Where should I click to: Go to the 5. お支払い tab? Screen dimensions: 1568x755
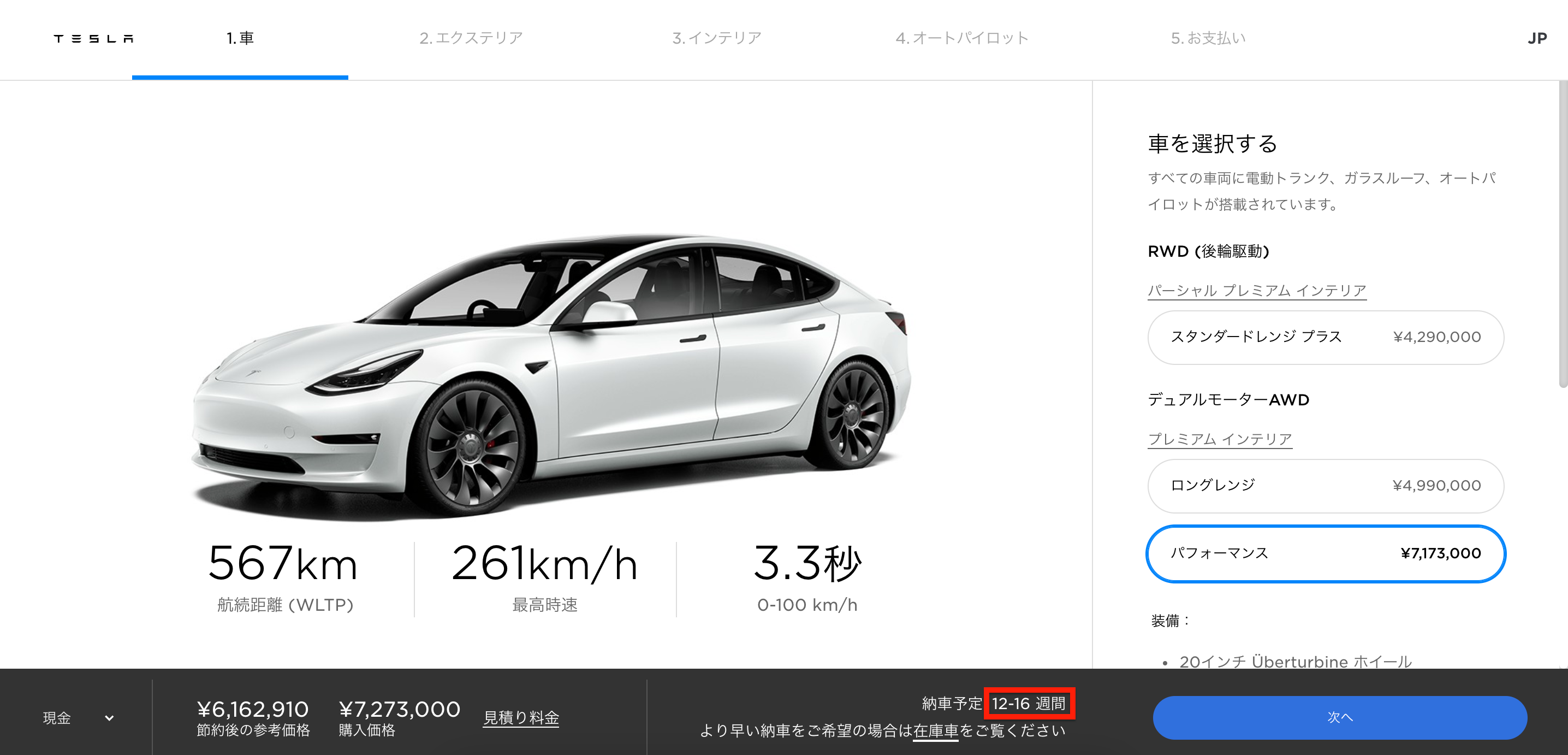click(1208, 38)
